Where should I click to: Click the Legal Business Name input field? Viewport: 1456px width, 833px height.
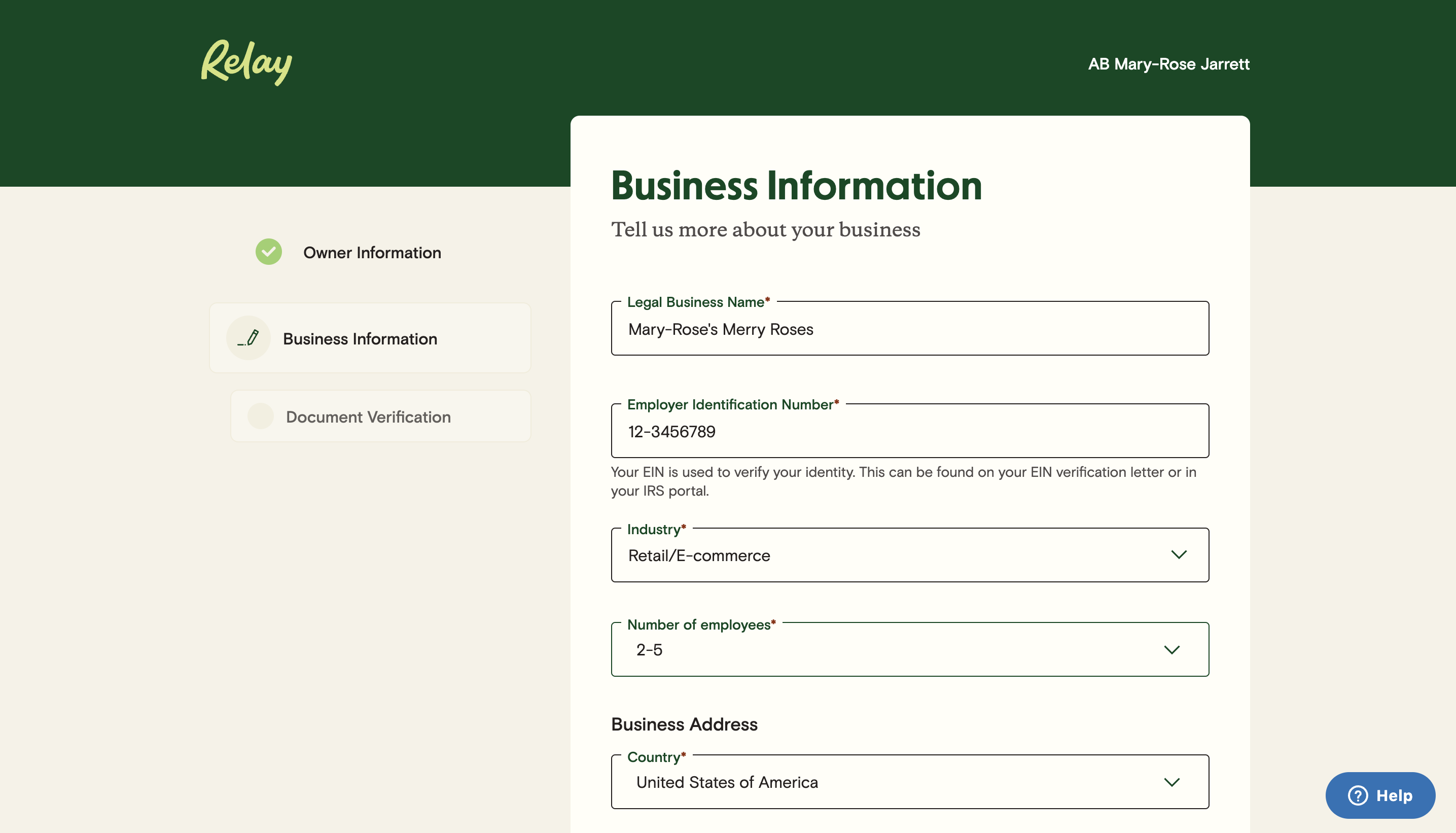909,328
